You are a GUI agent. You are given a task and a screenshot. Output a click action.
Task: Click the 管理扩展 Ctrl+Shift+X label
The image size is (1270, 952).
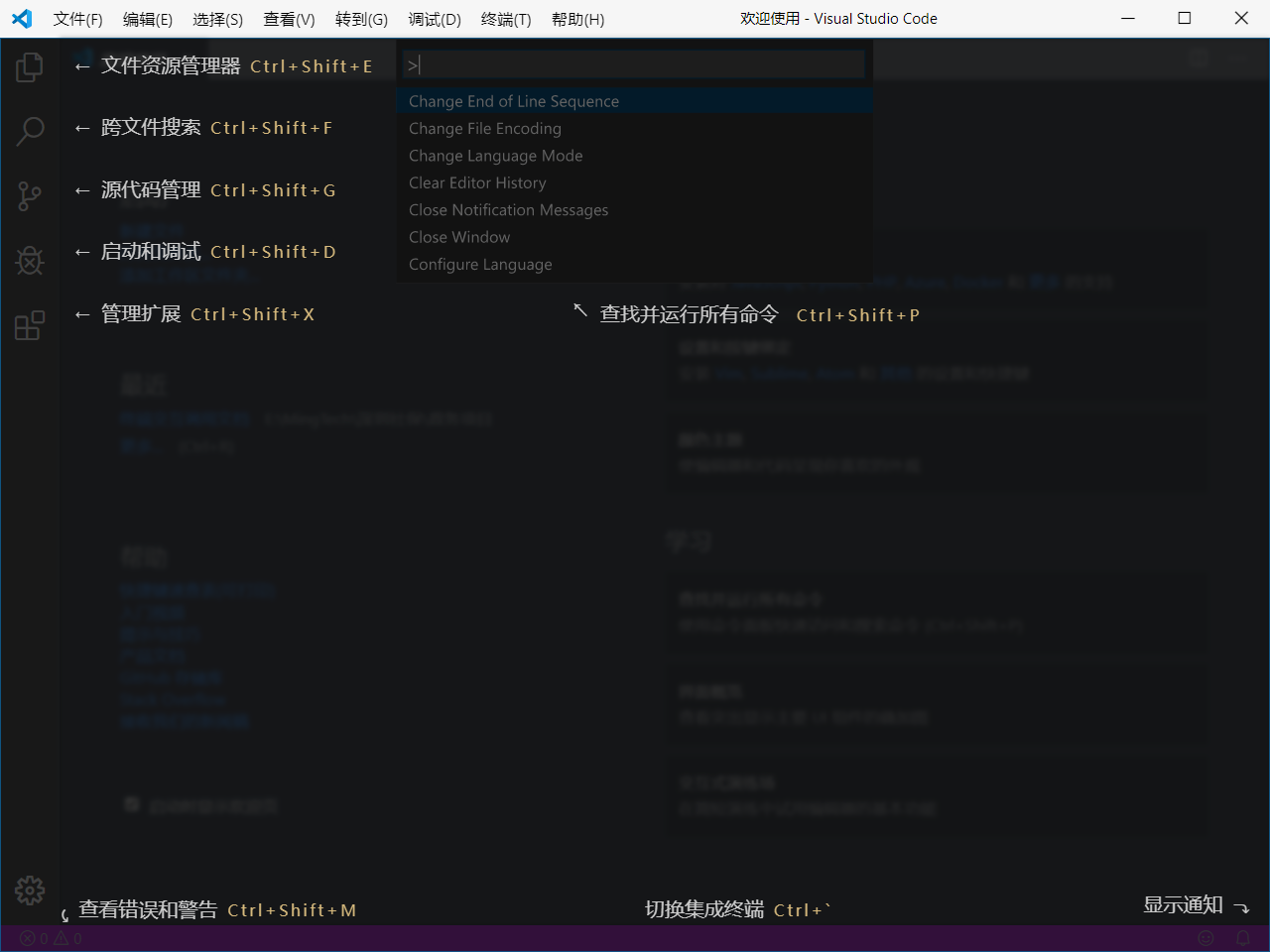pos(207,314)
